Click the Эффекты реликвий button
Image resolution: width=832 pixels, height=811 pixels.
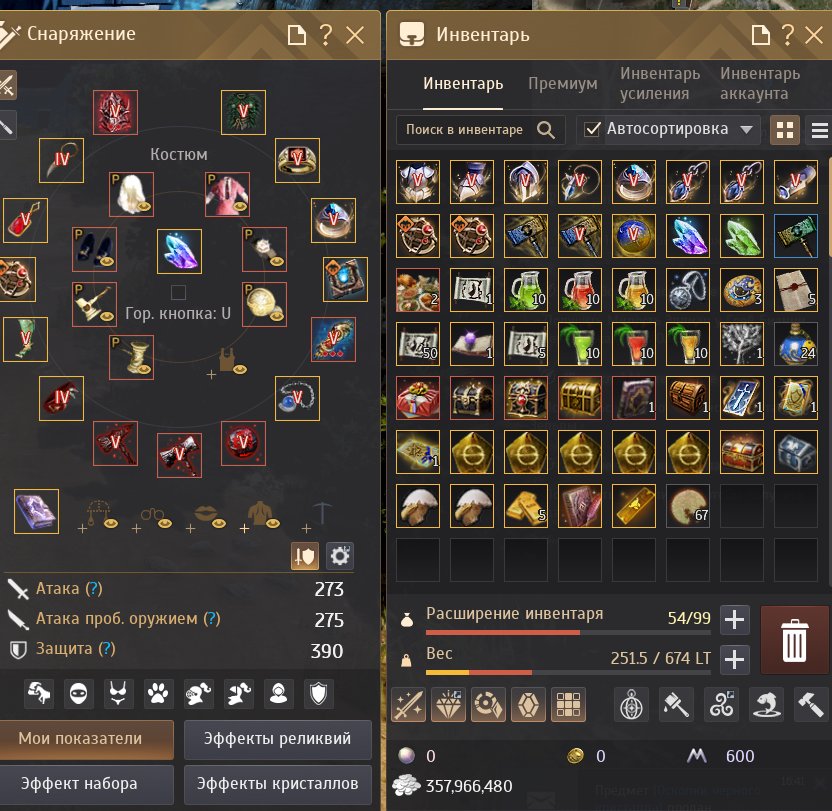(x=278, y=739)
